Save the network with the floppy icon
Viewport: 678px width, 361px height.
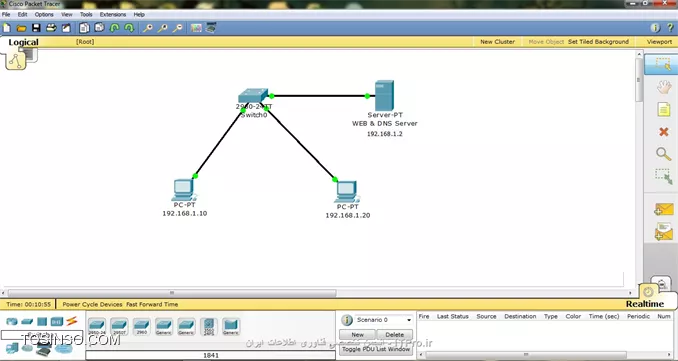pyautogui.click(x=36, y=28)
